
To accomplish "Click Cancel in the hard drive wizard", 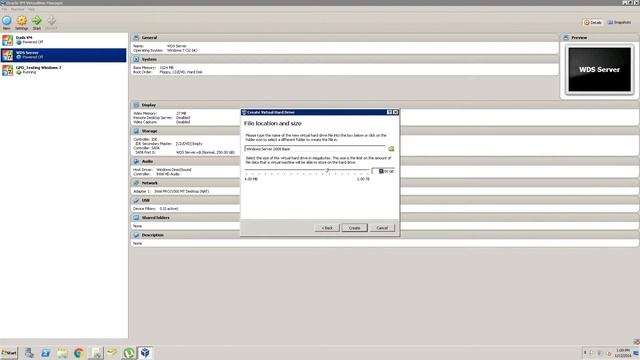I will click(x=382, y=228).
